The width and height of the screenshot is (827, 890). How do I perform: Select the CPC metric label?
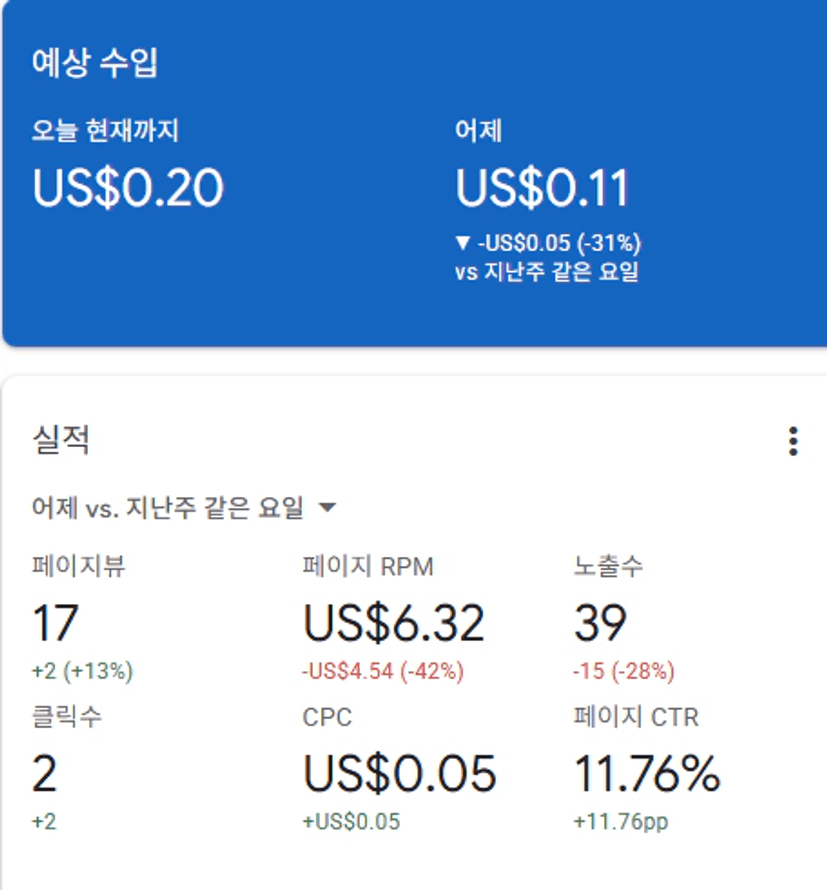(327, 717)
